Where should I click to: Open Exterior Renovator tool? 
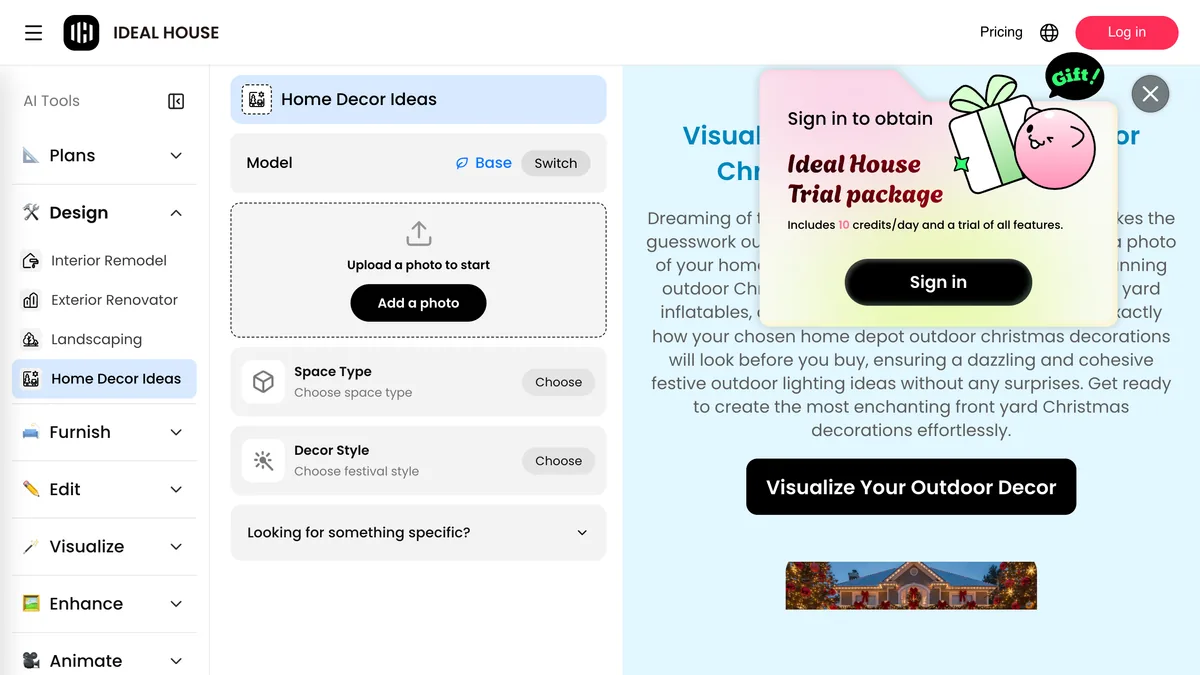pyautogui.click(x=104, y=300)
